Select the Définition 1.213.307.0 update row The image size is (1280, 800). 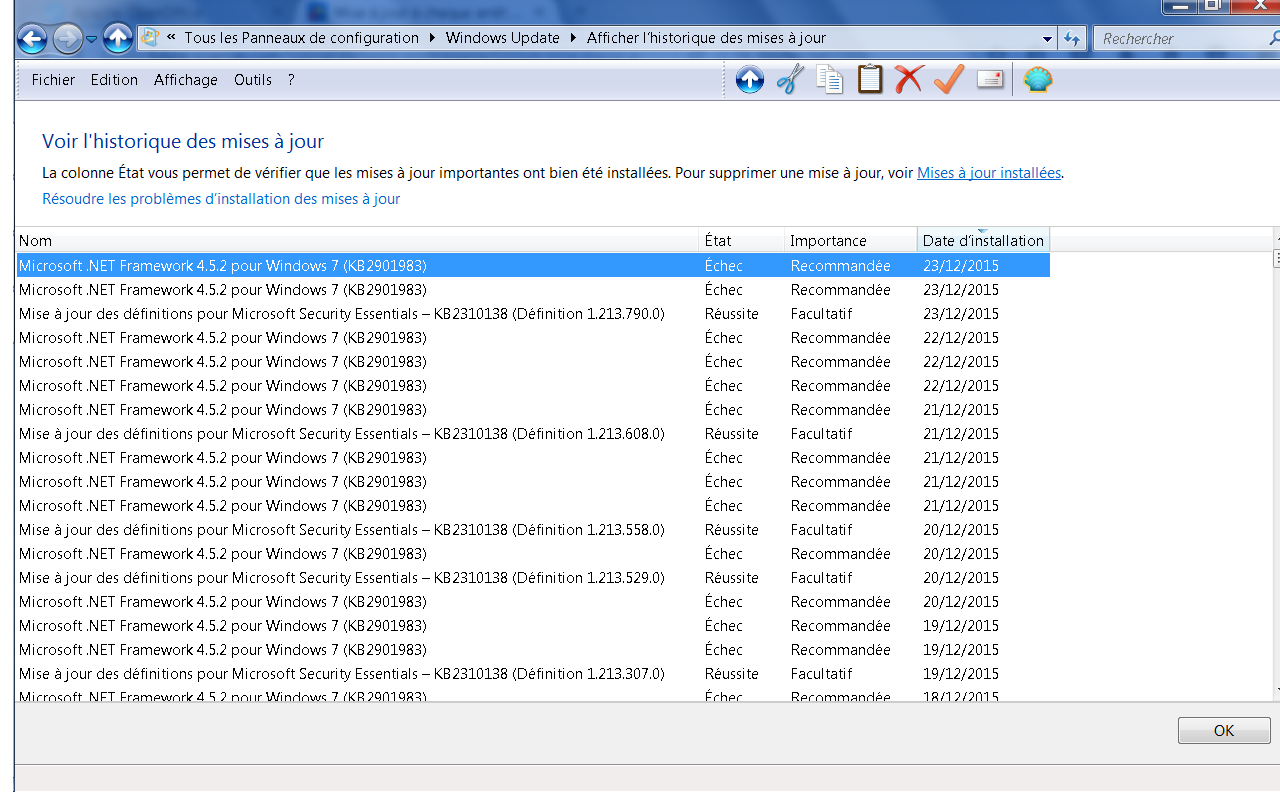pyautogui.click(x=533, y=674)
